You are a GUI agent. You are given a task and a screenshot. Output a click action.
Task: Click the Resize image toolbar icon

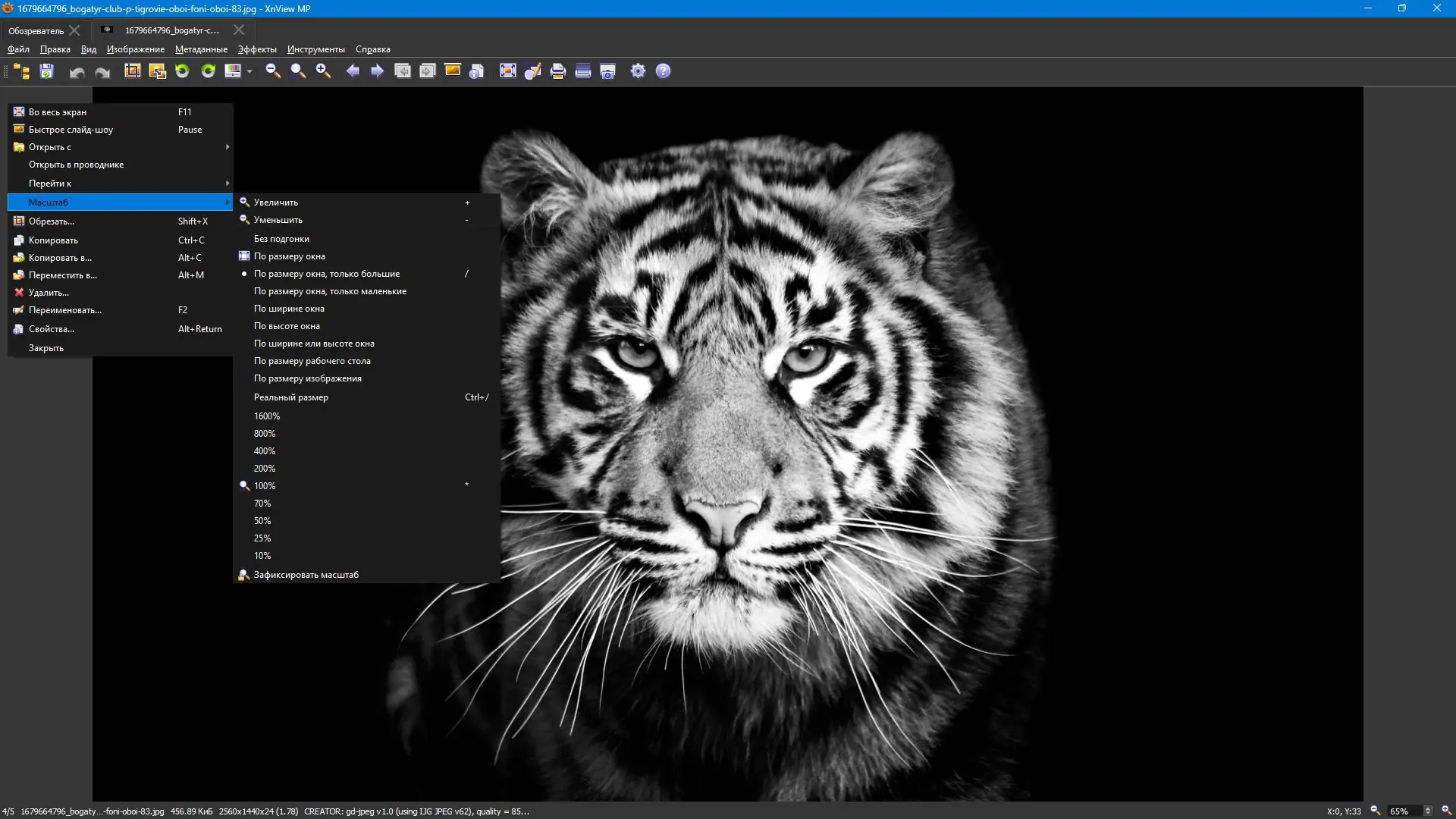[x=157, y=71]
